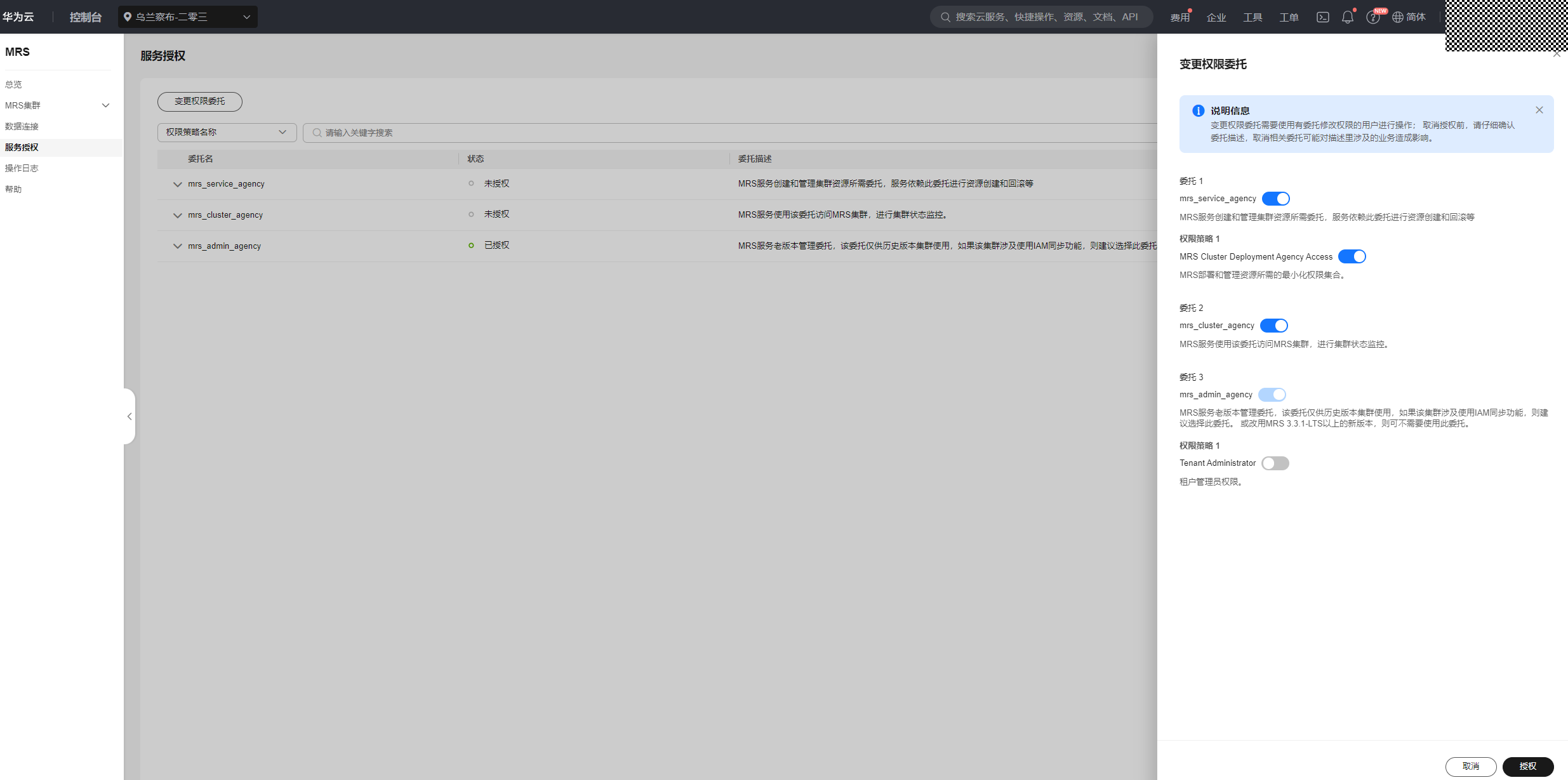Expand the mrs_service_agency table row
The height and width of the screenshot is (780, 1568).
[x=177, y=184]
